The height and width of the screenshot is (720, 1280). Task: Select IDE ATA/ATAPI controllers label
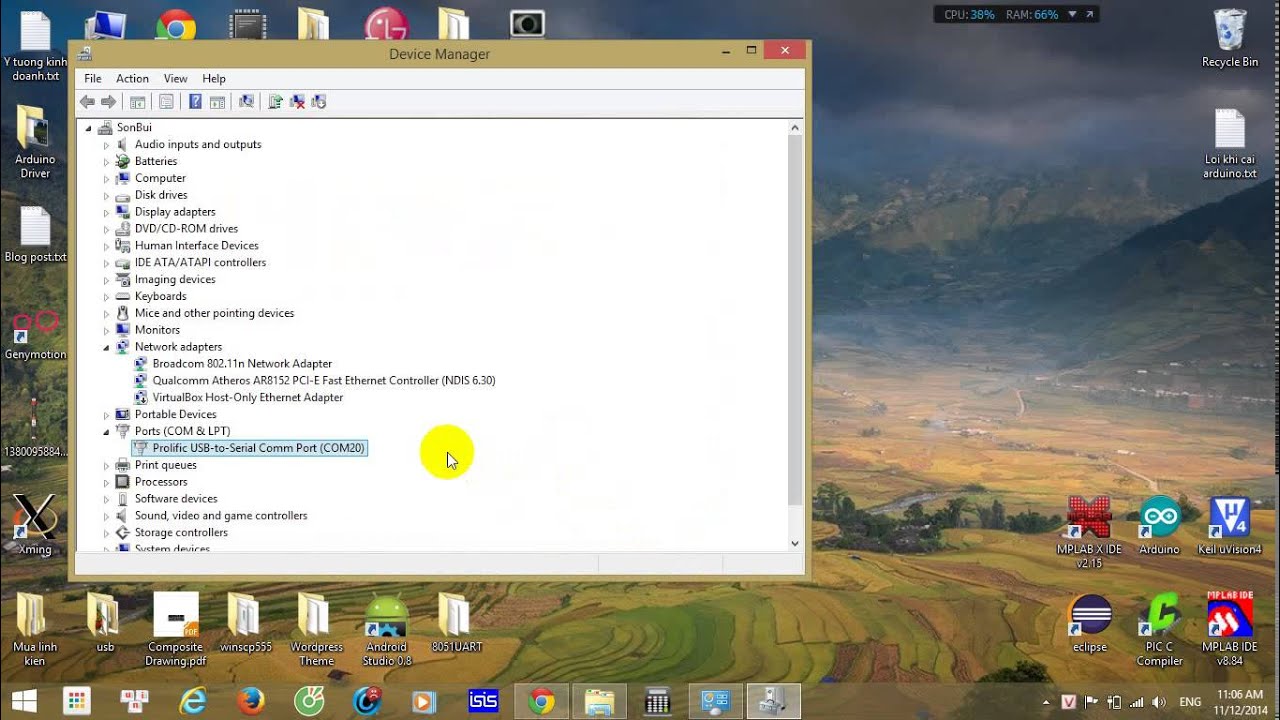coord(200,263)
